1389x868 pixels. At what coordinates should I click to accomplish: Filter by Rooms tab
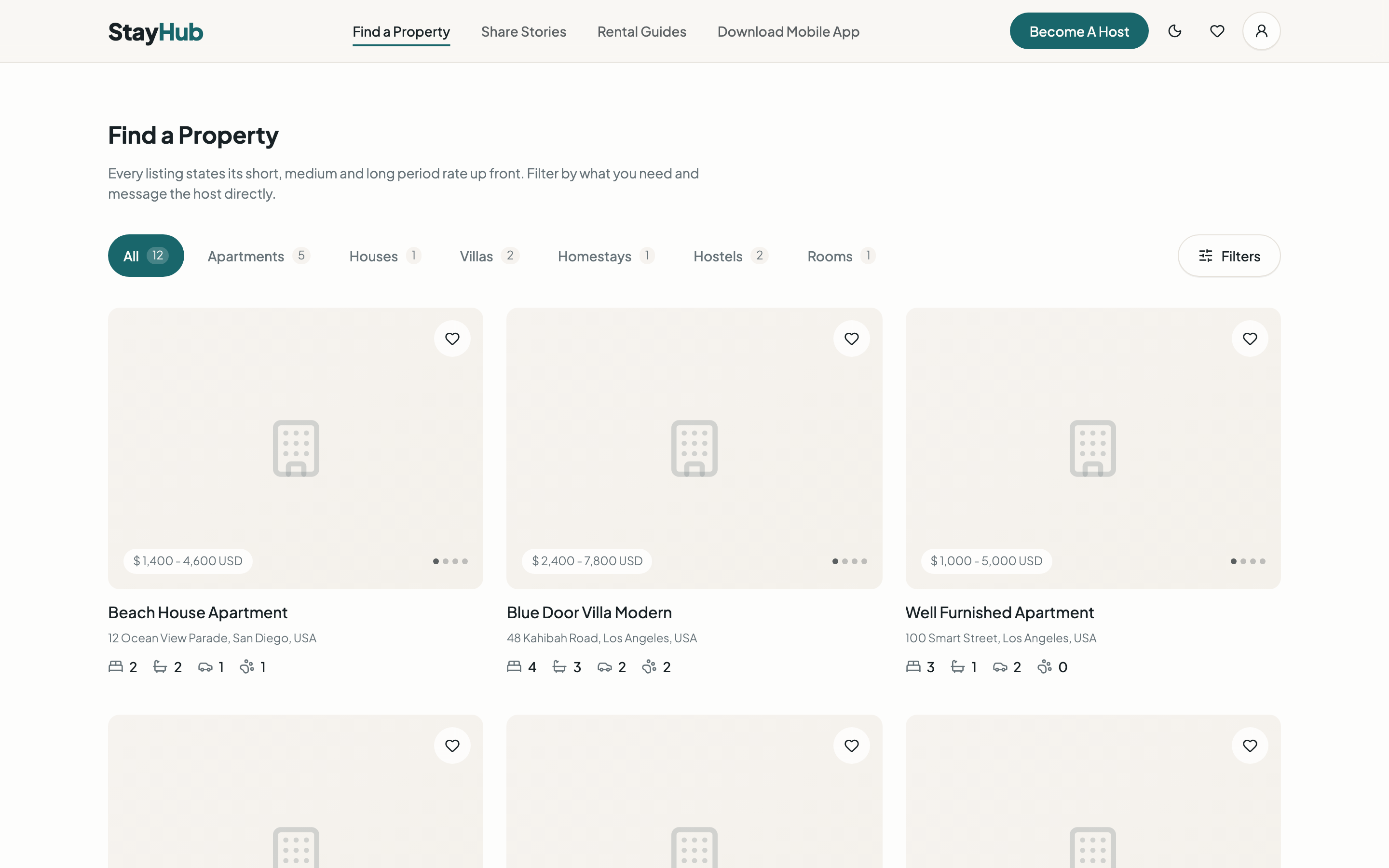[842, 256]
